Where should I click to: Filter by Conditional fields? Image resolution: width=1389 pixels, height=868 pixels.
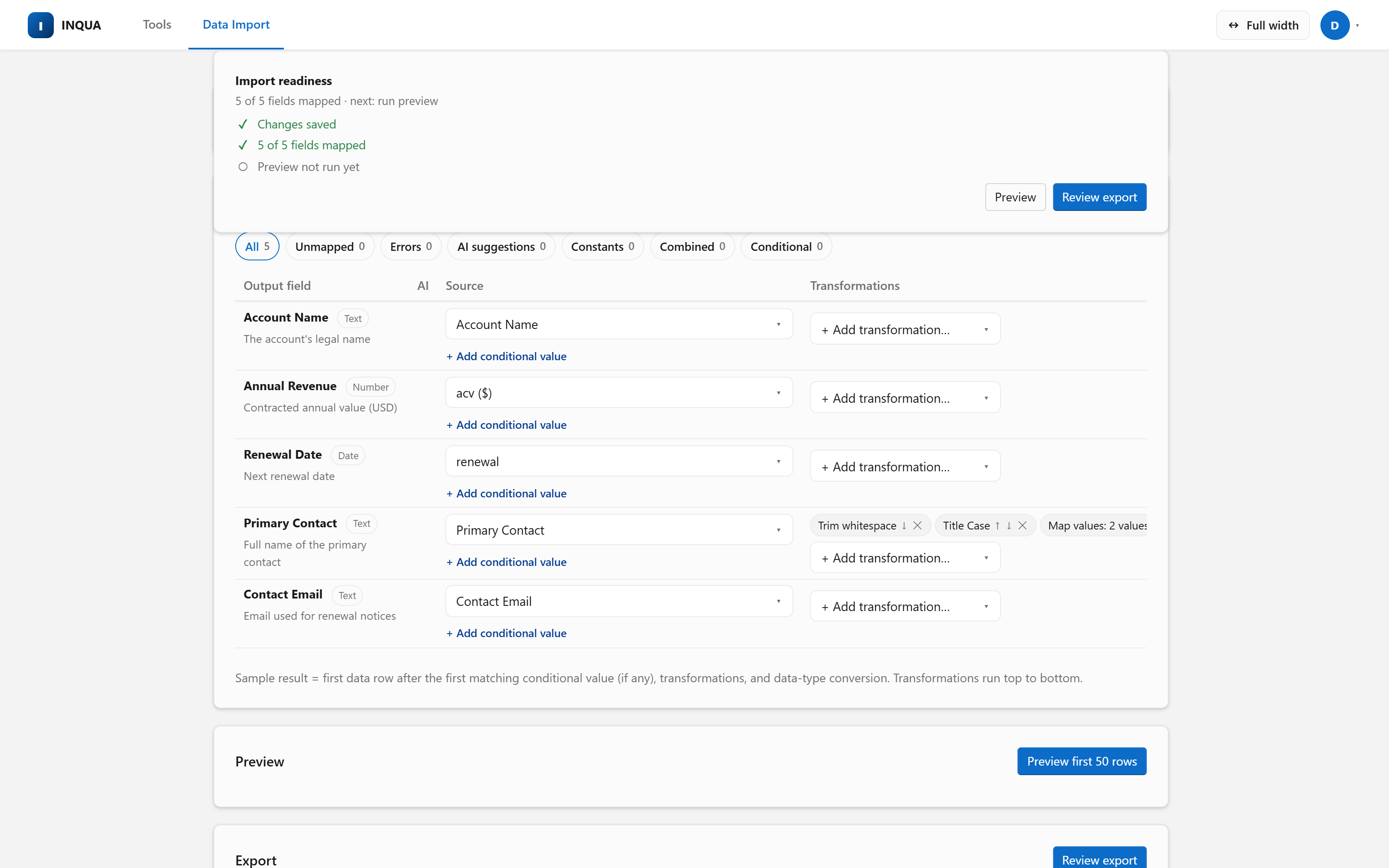point(787,246)
